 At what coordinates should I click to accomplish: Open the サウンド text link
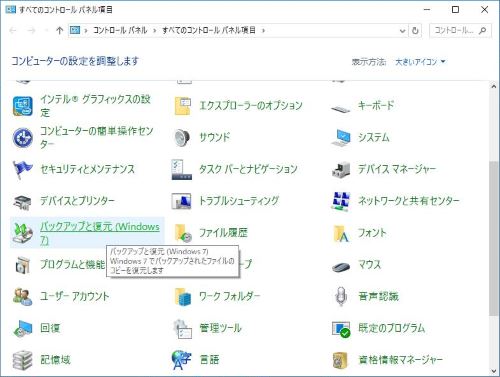point(215,137)
